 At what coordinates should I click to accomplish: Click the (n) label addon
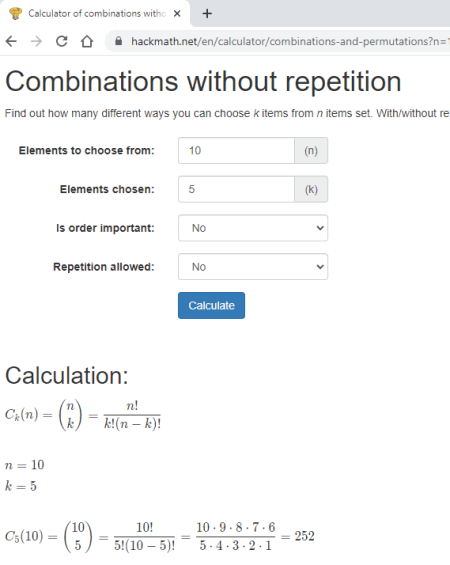(311, 151)
